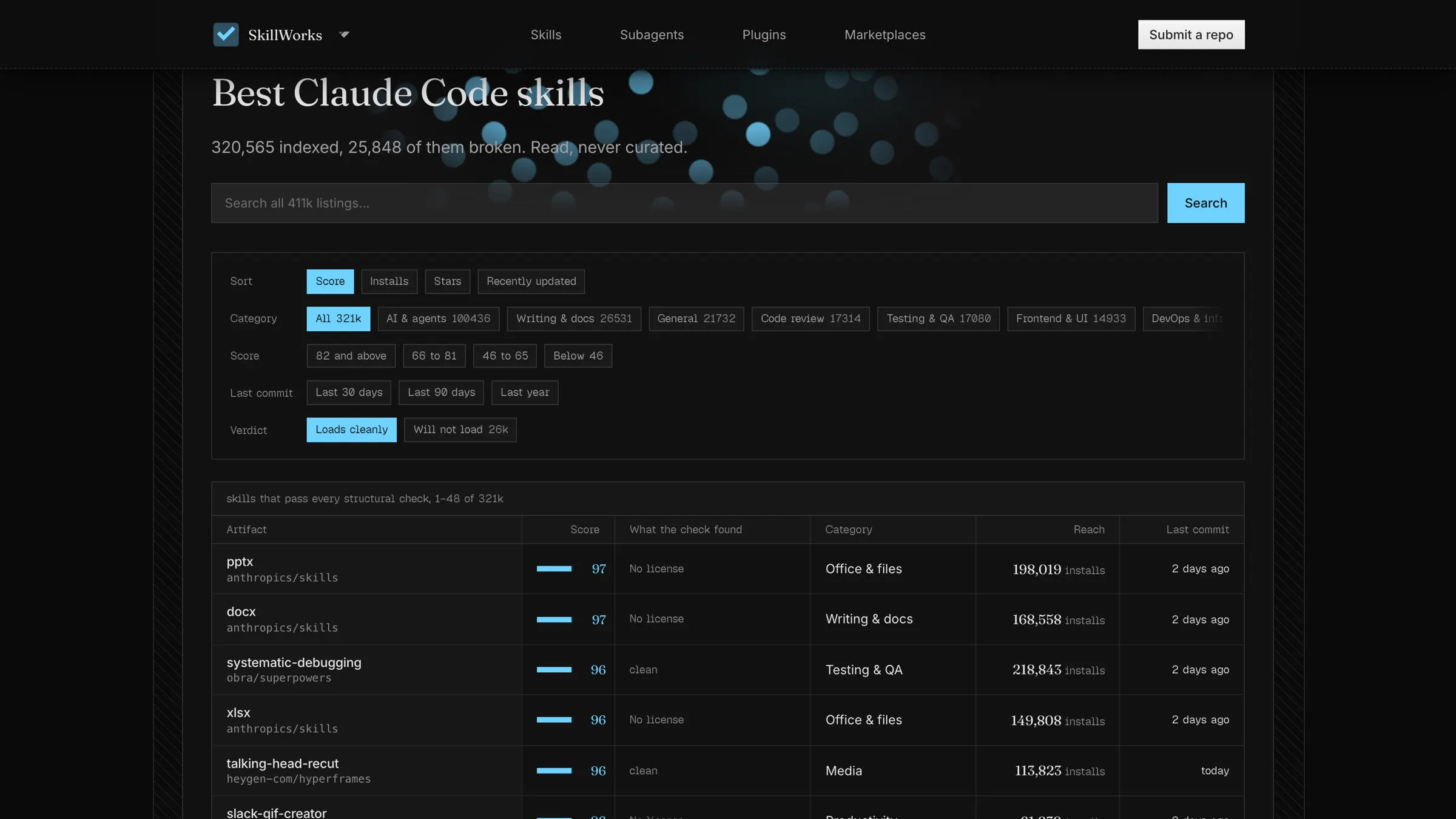Select the Will not load 26k verdict
The image size is (1456, 819).
coord(460,430)
